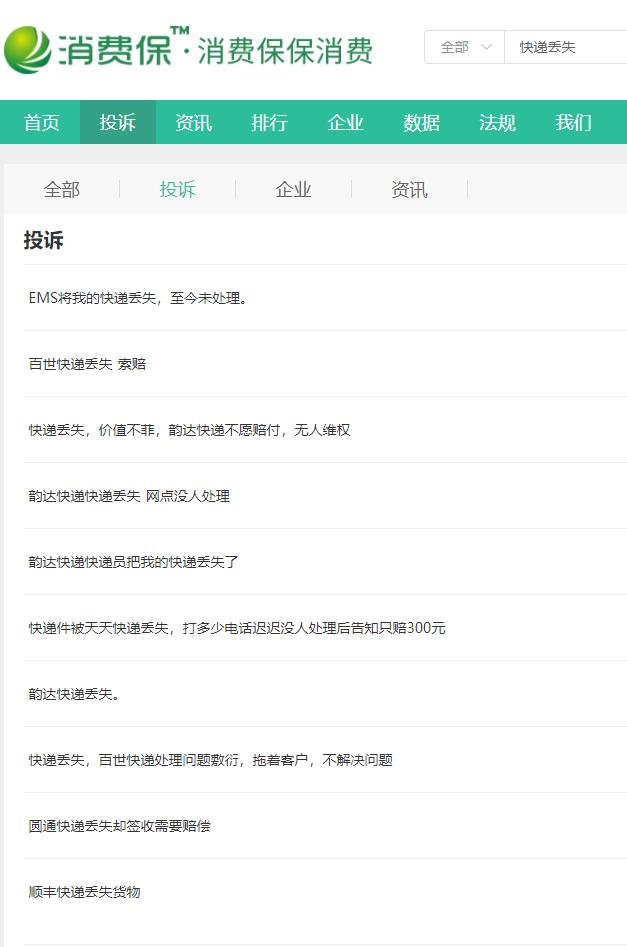
Task: Click the 投诉 section heading
Action: (43, 240)
